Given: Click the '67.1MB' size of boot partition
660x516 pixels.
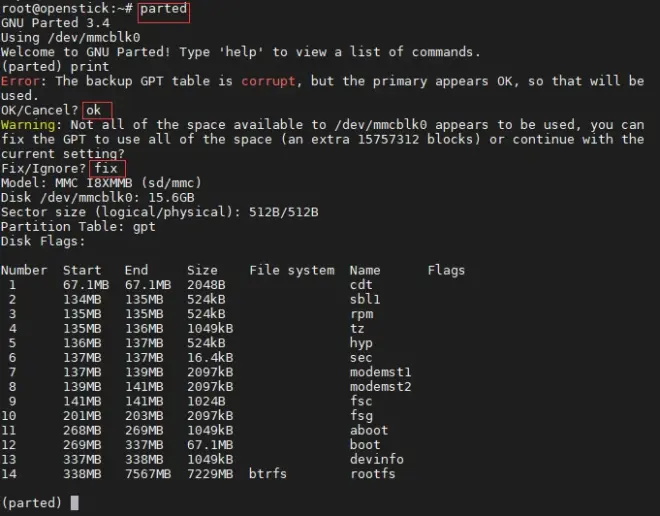Looking at the screenshot, I should pyautogui.click(x=210, y=445).
